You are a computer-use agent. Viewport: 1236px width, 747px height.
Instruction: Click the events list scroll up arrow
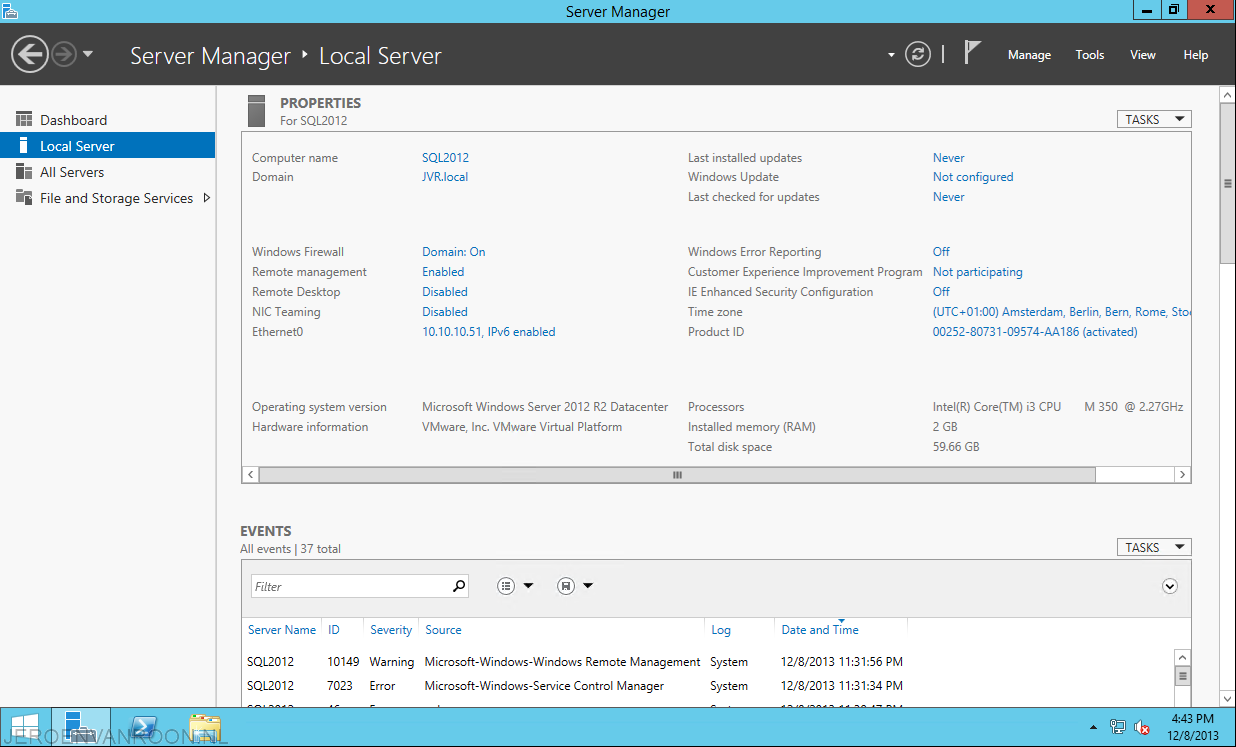[x=1183, y=657]
